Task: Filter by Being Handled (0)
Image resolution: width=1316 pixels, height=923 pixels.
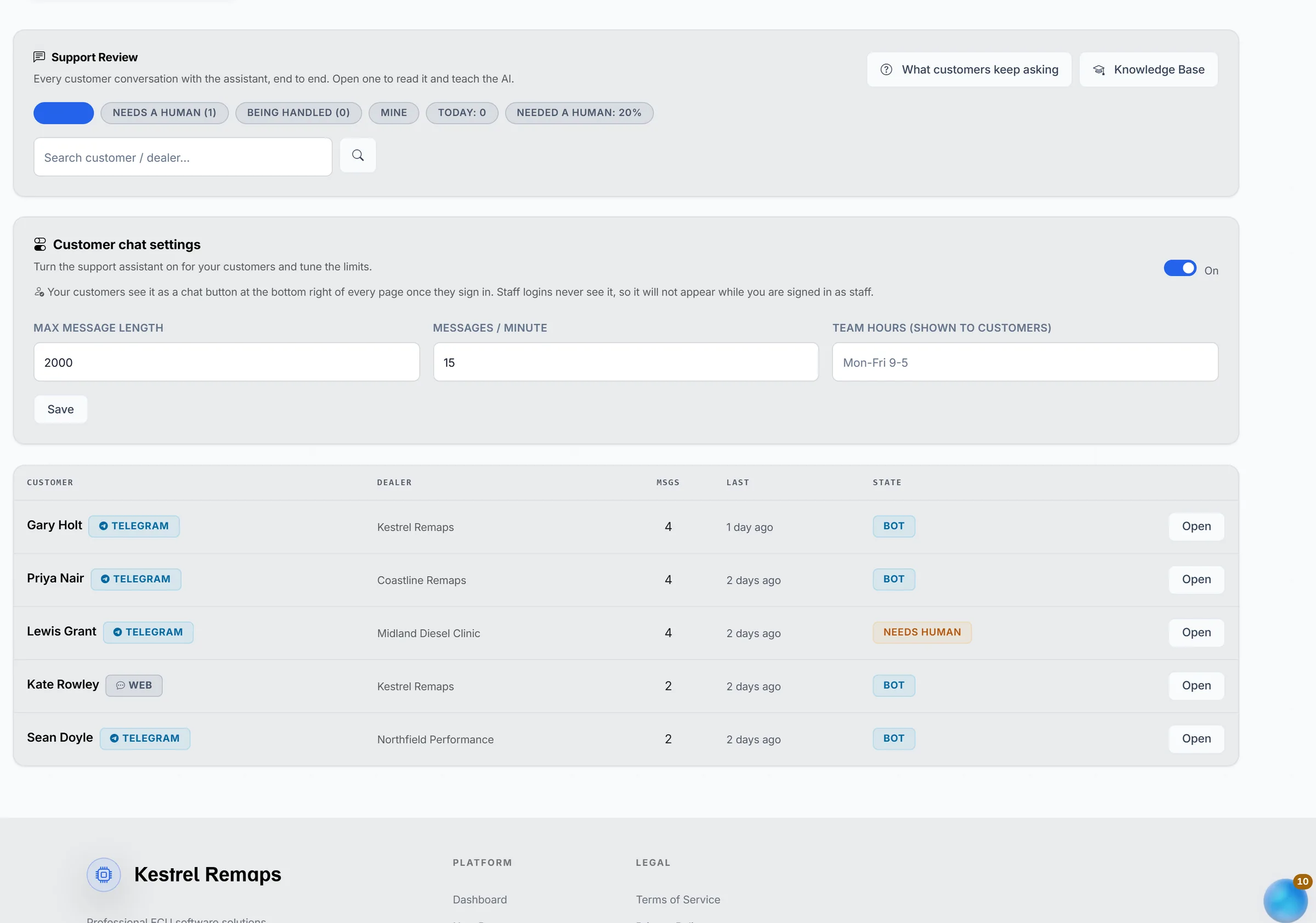Action: (x=299, y=113)
